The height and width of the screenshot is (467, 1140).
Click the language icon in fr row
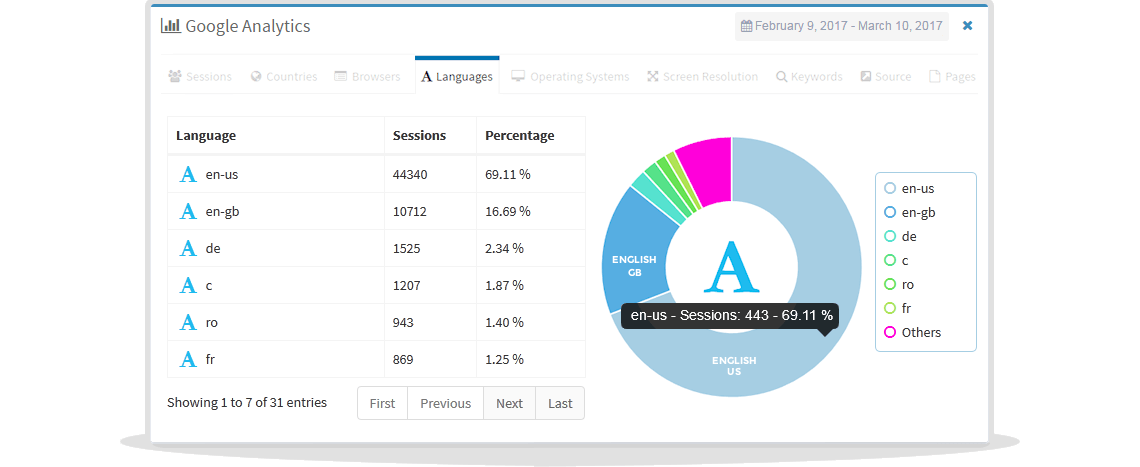(x=188, y=359)
